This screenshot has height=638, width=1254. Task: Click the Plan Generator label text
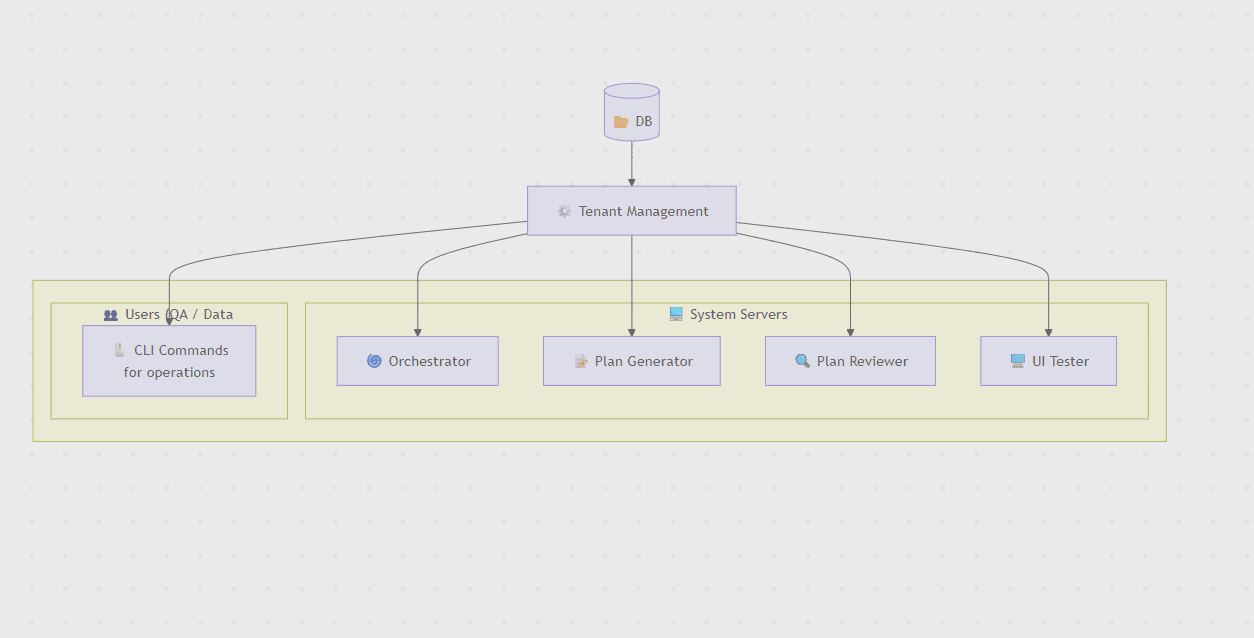(643, 361)
